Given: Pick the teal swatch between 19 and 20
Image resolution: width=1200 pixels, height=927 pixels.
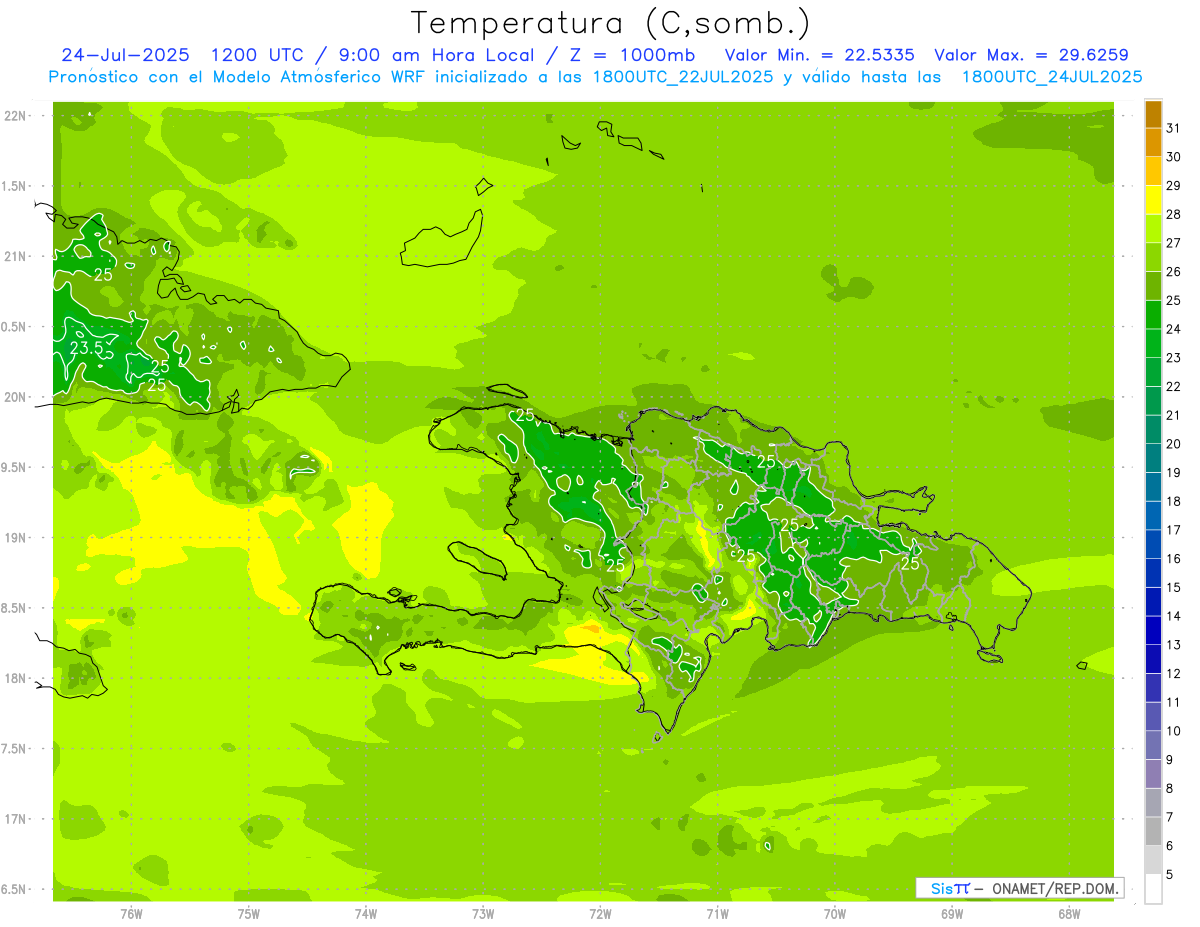Looking at the screenshot, I should tap(1153, 458).
